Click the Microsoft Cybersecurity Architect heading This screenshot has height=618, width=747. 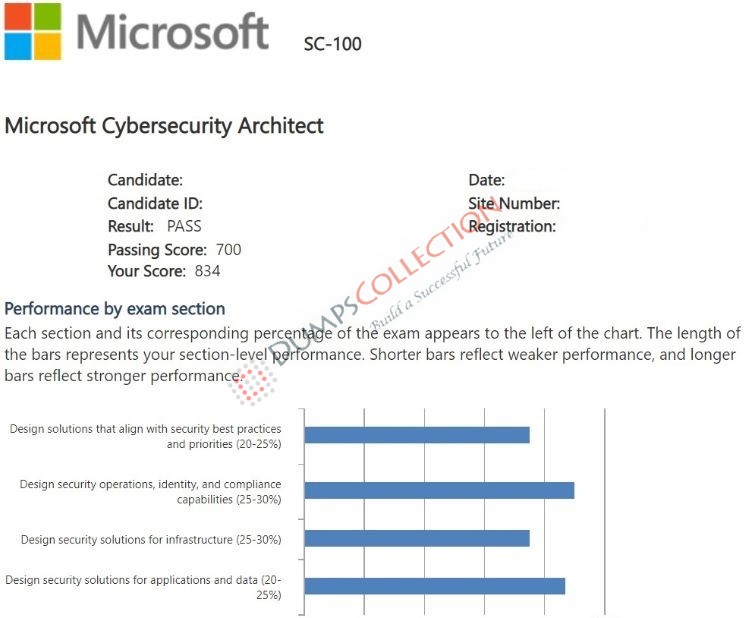(164, 126)
